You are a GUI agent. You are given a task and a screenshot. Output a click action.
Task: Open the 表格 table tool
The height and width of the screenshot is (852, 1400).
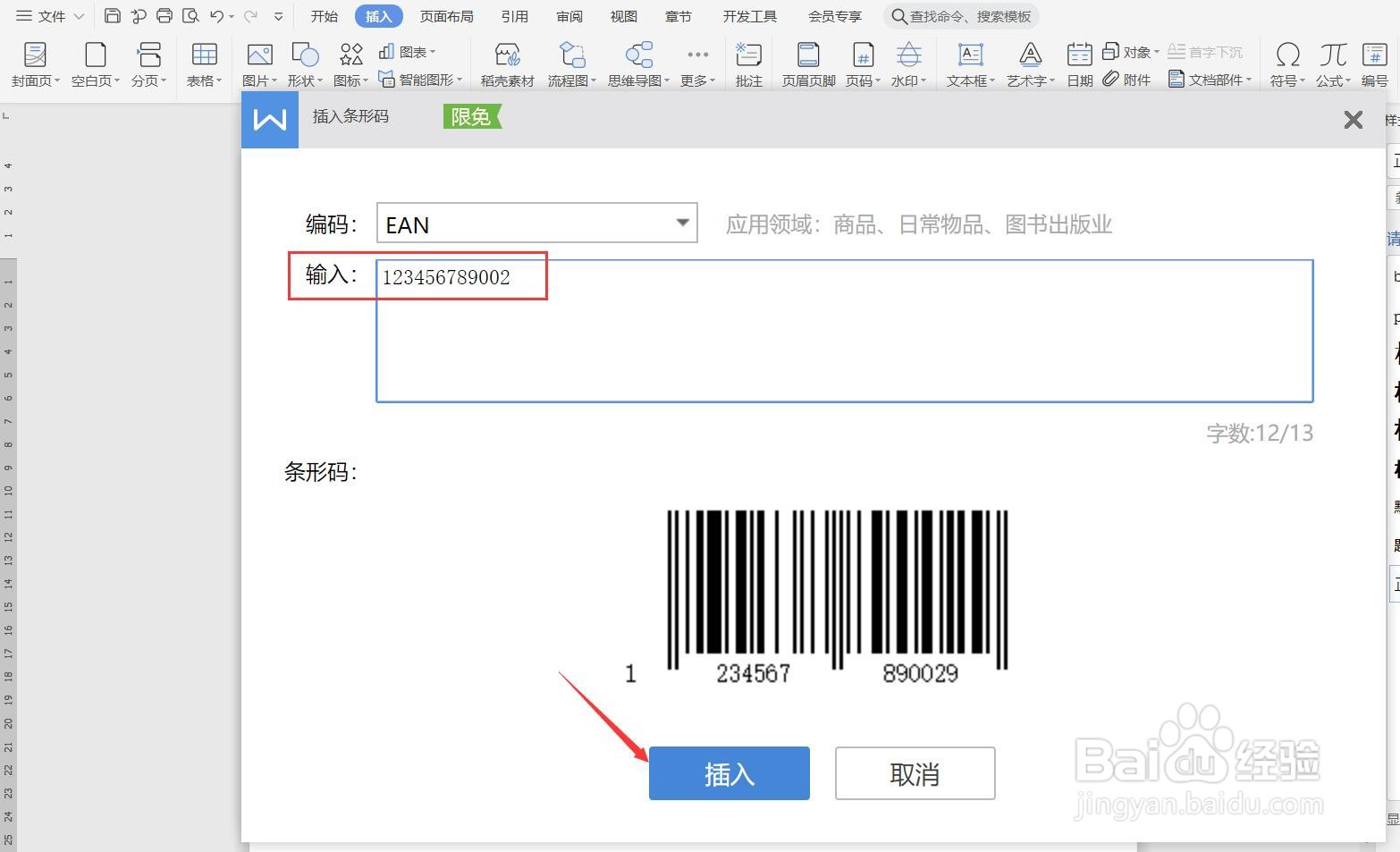tap(205, 64)
